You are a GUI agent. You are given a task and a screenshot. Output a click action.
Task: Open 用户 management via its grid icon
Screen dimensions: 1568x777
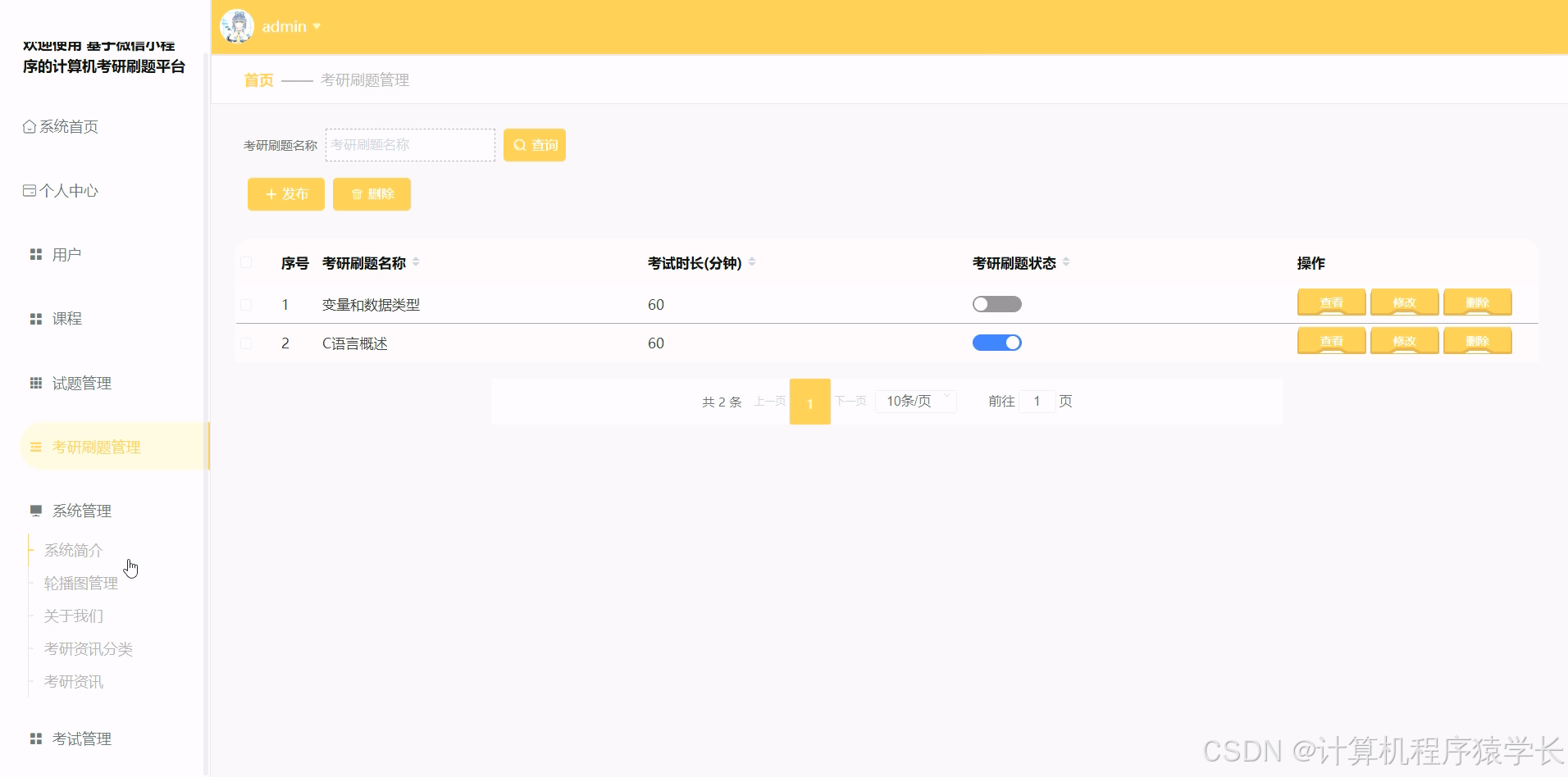pos(36,254)
